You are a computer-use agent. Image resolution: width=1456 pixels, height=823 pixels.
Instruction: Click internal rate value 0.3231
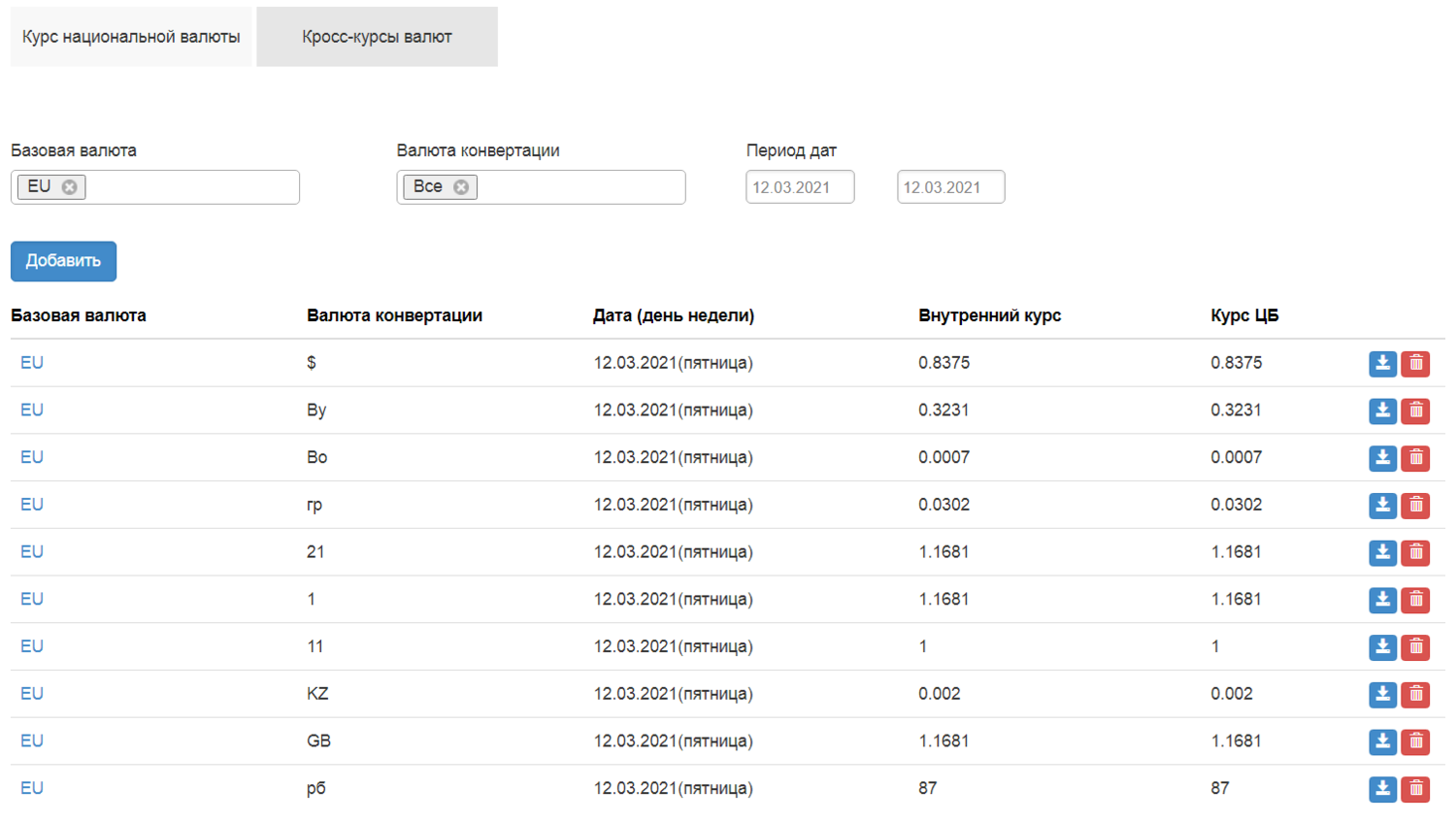click(x=943, y=410)
